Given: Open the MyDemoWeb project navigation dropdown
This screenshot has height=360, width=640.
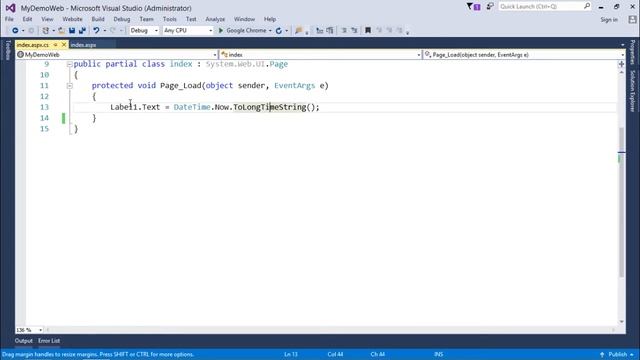Looking at the screenshot, I should (x=117, y=55).
